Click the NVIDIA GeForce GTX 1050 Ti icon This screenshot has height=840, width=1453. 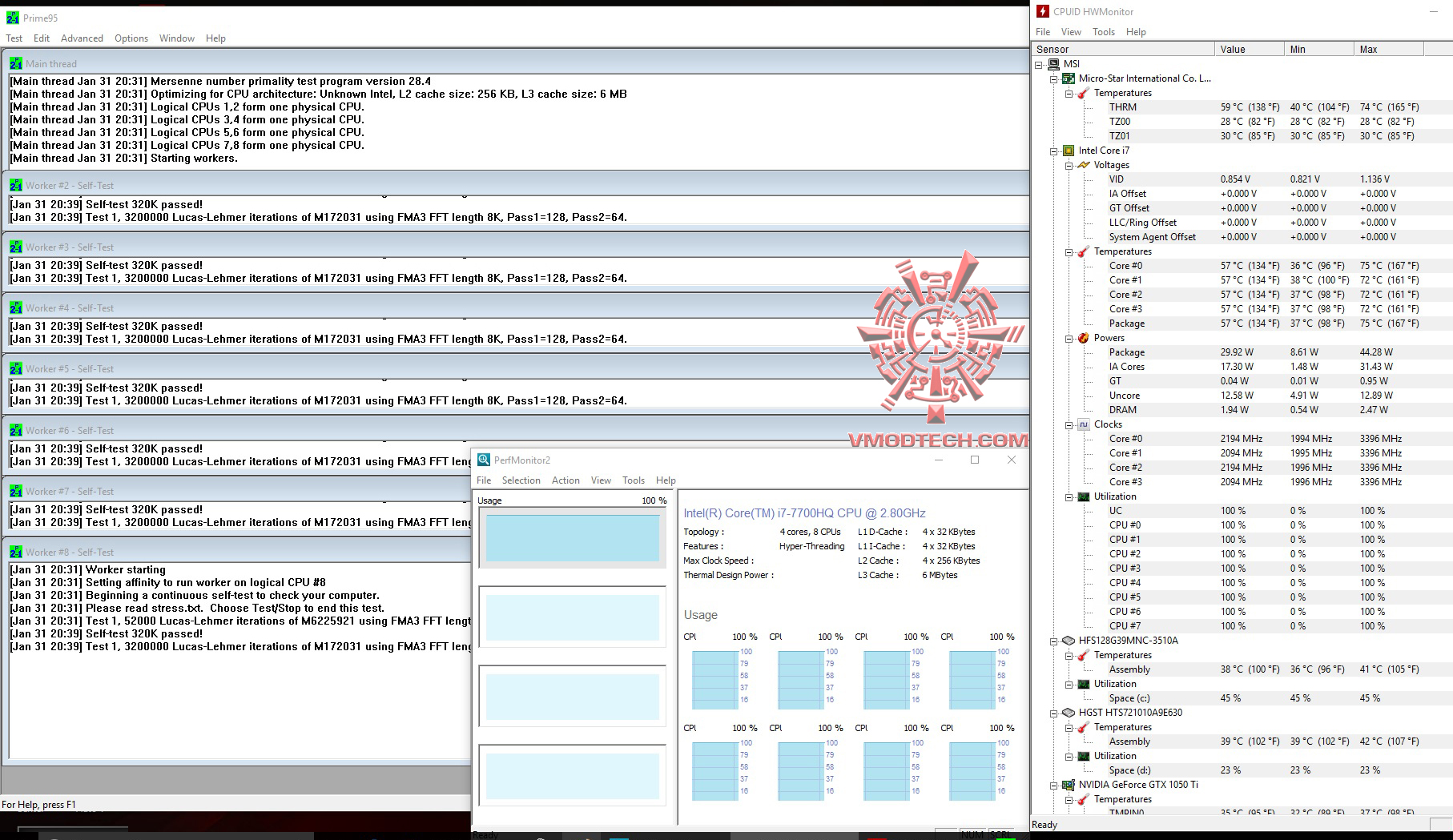coord(1069,785)
